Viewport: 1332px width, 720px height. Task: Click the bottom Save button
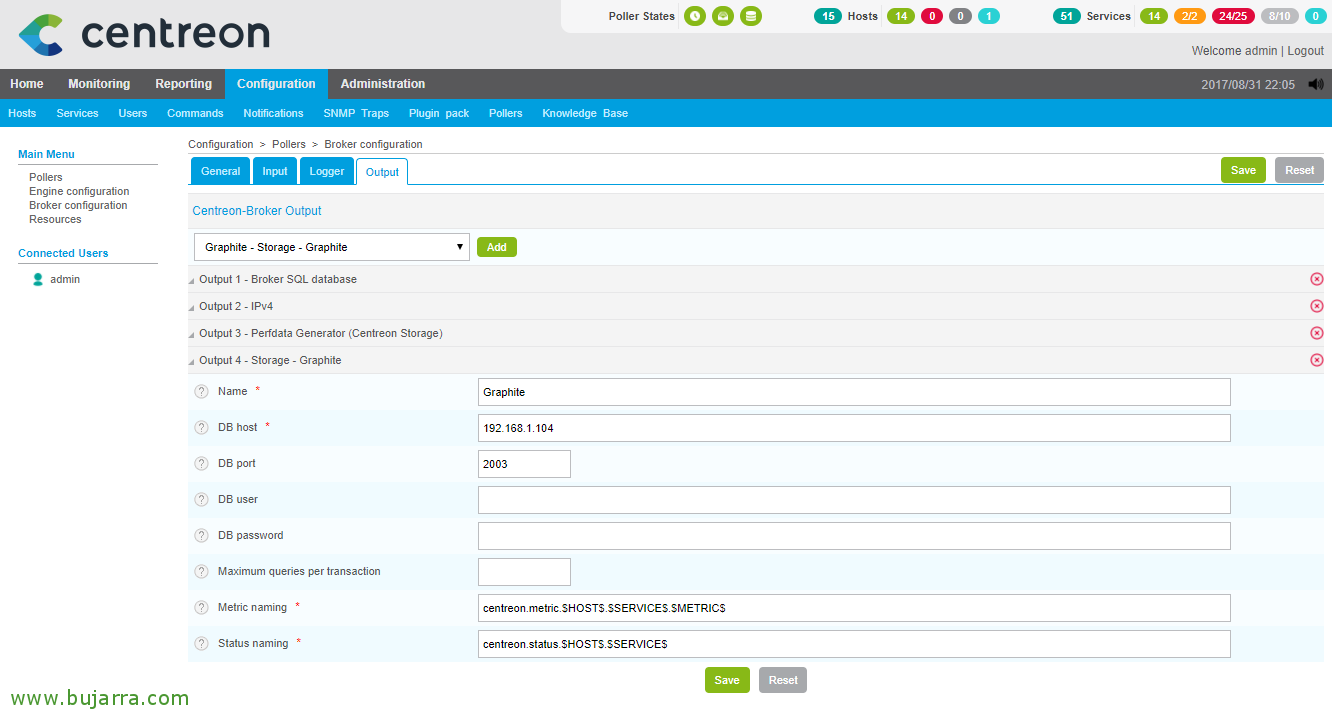727,680
